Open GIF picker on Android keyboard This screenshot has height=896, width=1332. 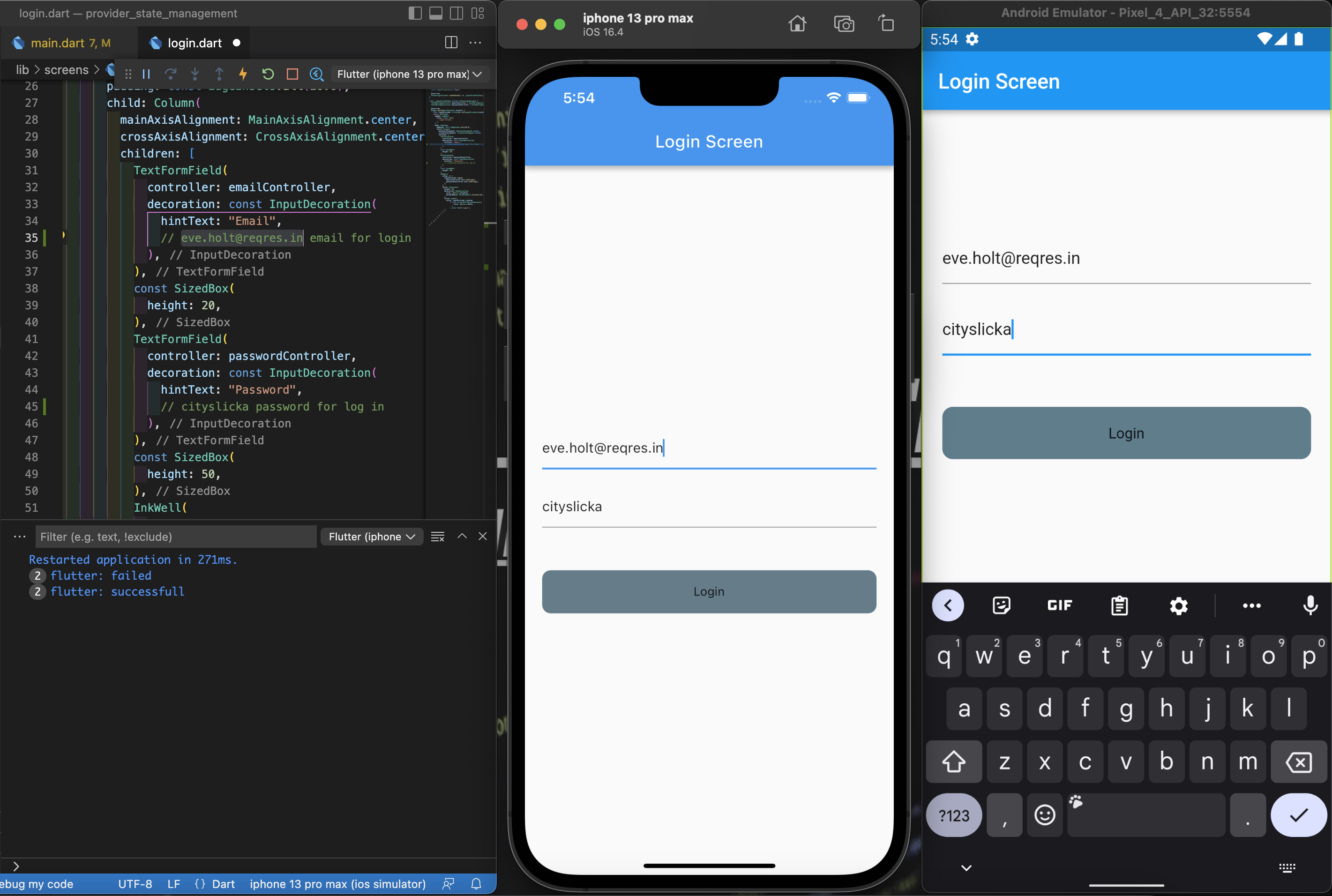pos(1059,605)
